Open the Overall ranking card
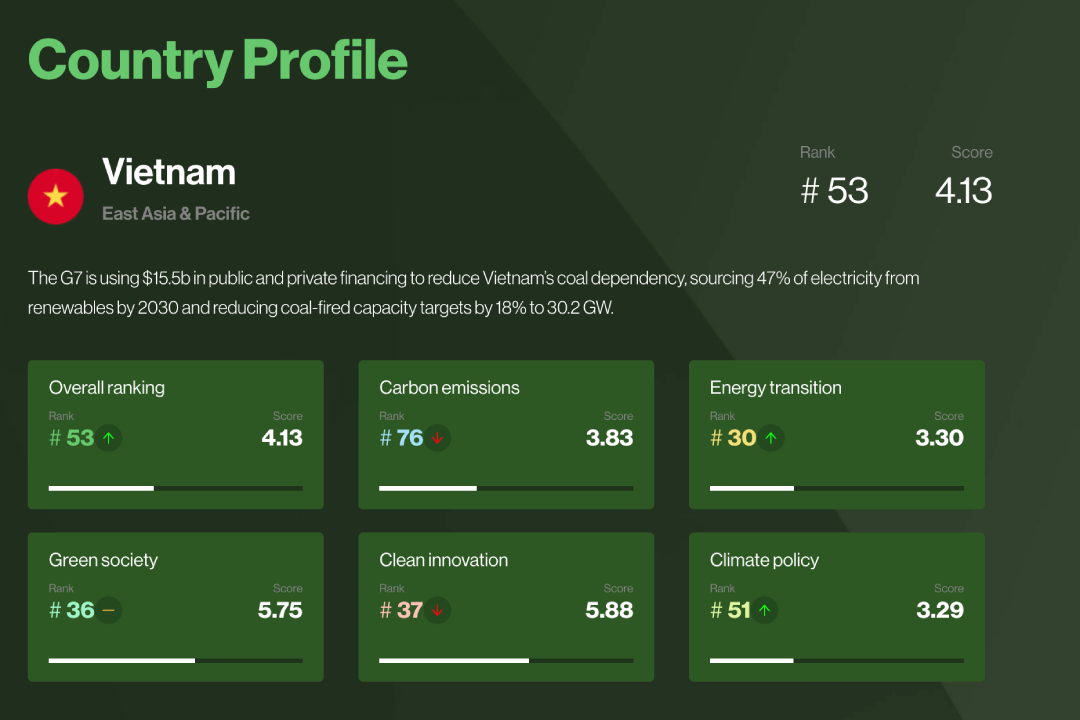 click(176, 435)
